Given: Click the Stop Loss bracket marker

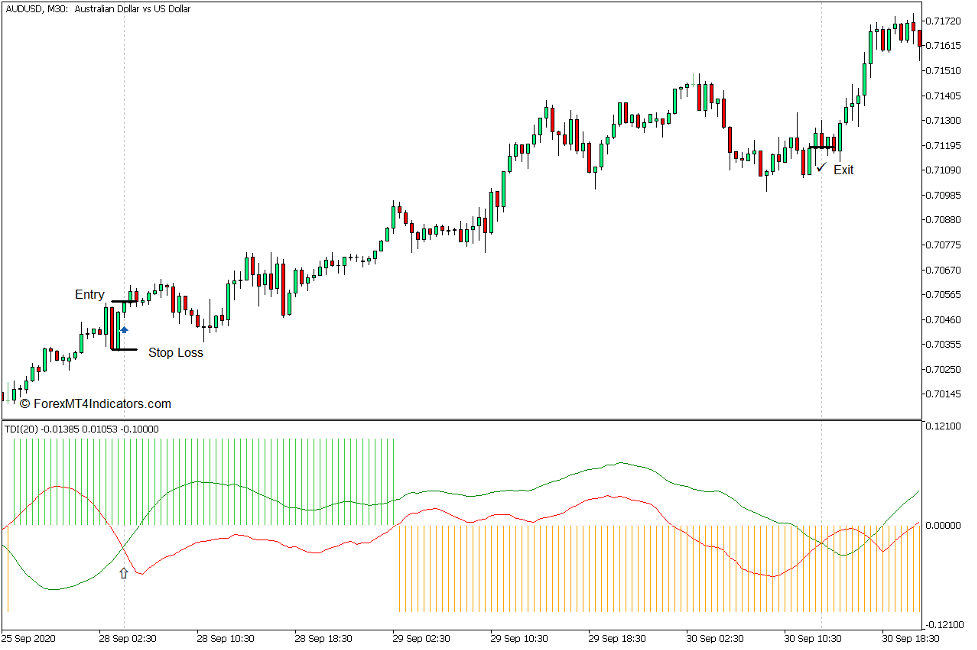Looking at the screenshot, I should (x=124, y=350).
